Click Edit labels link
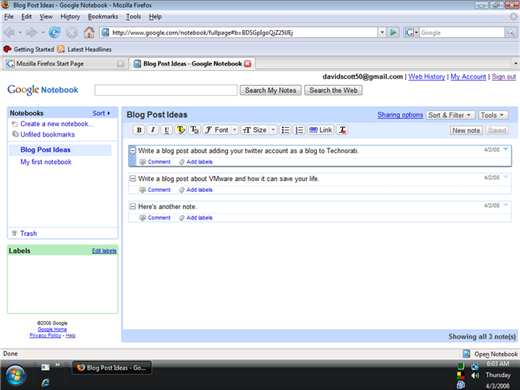 pyautogui.click(x=104, y=251)
